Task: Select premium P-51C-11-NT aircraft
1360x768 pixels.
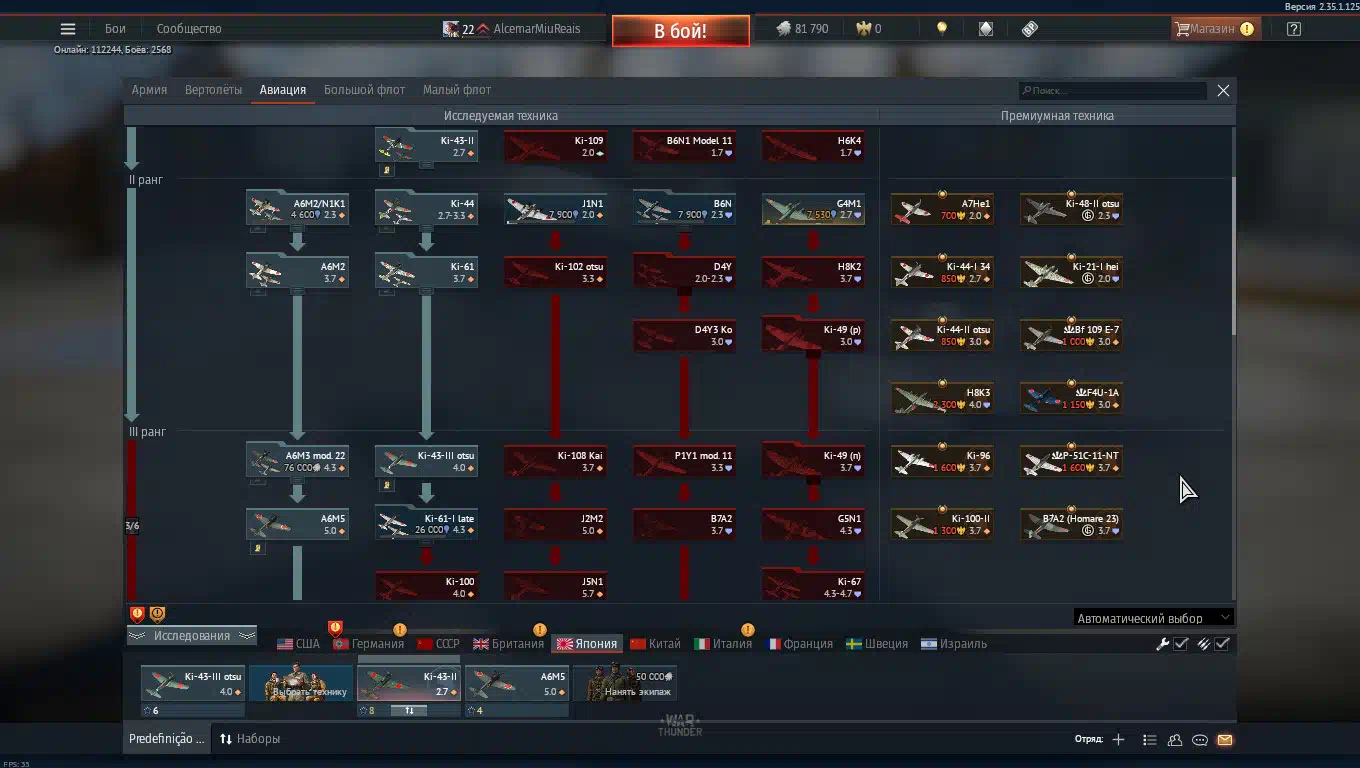Action: point(1071,461)
